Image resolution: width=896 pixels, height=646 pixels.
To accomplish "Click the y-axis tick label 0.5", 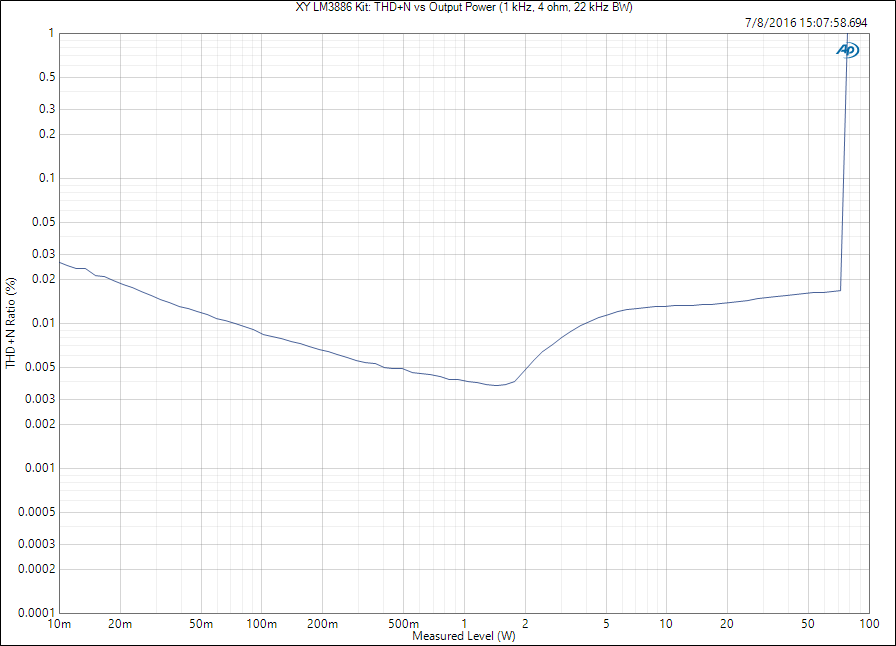I will 47,77.
